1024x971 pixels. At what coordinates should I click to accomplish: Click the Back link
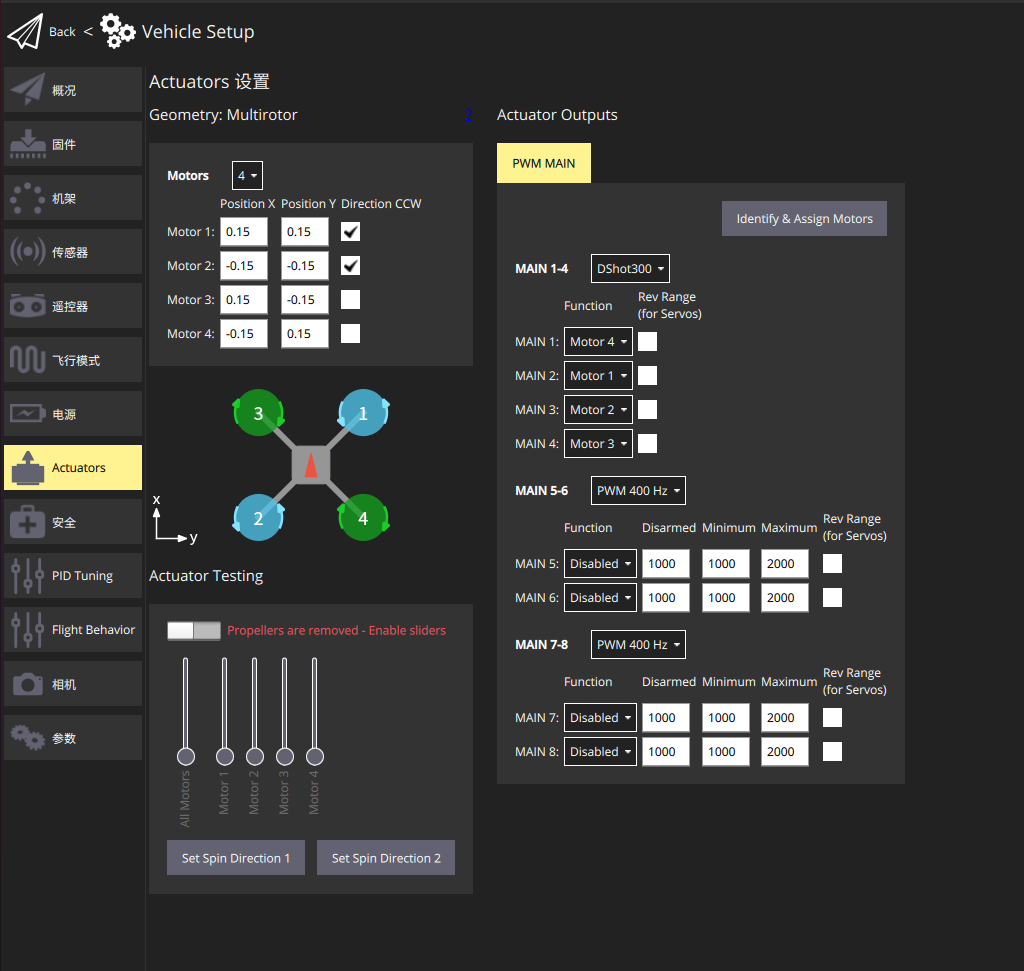(x=62, y=31)
